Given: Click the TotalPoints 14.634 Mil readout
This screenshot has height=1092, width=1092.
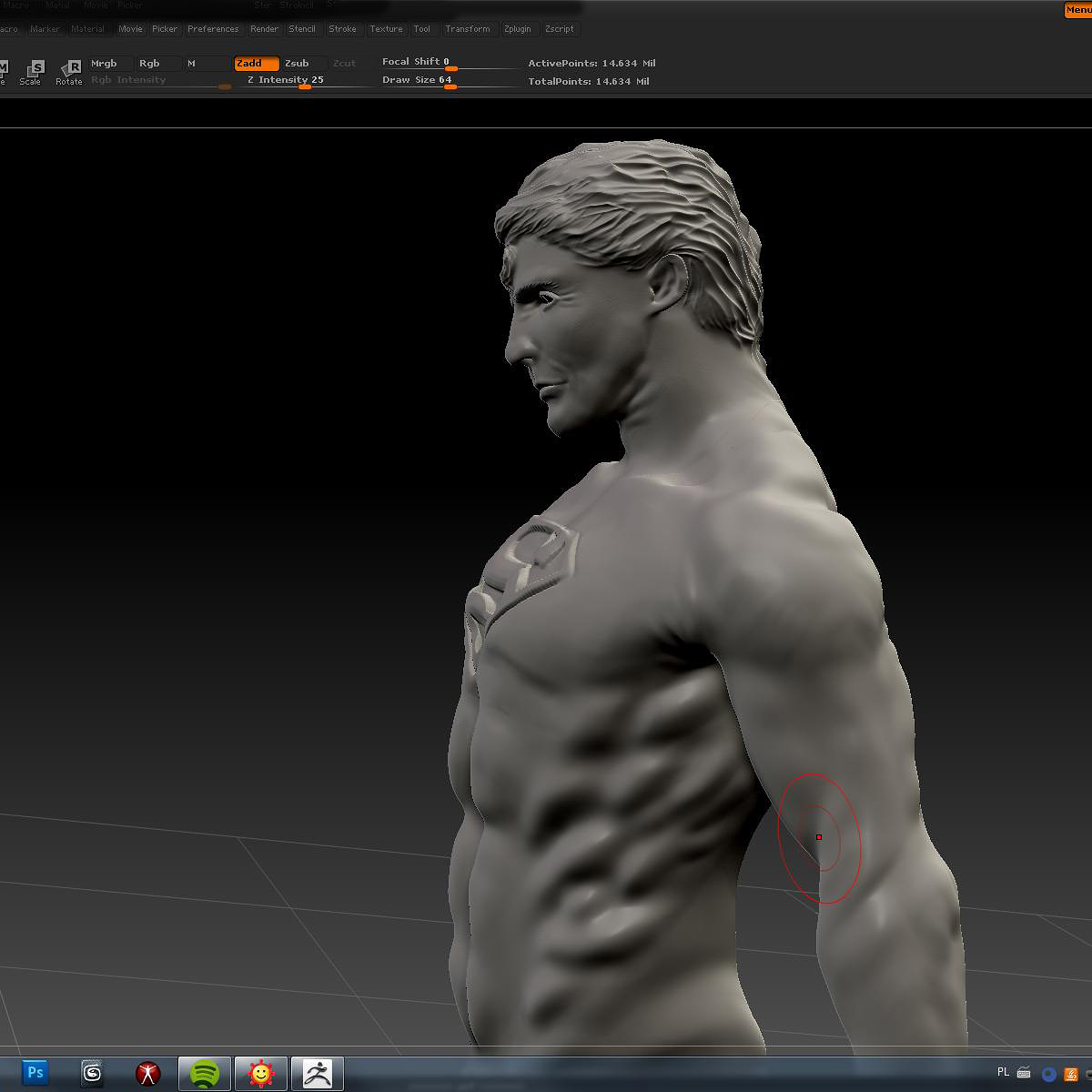Looking at the screenshot, I should 589,82.
